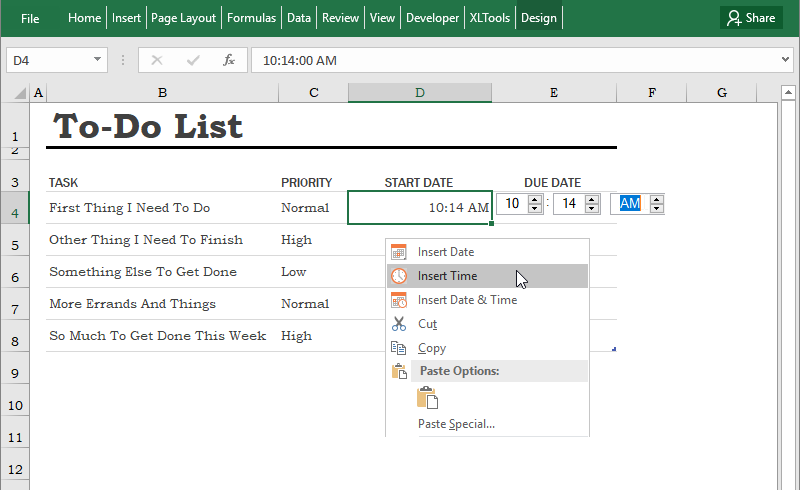
Task: Click the Insert Date calendar icon
Action: tap(399, 252)
